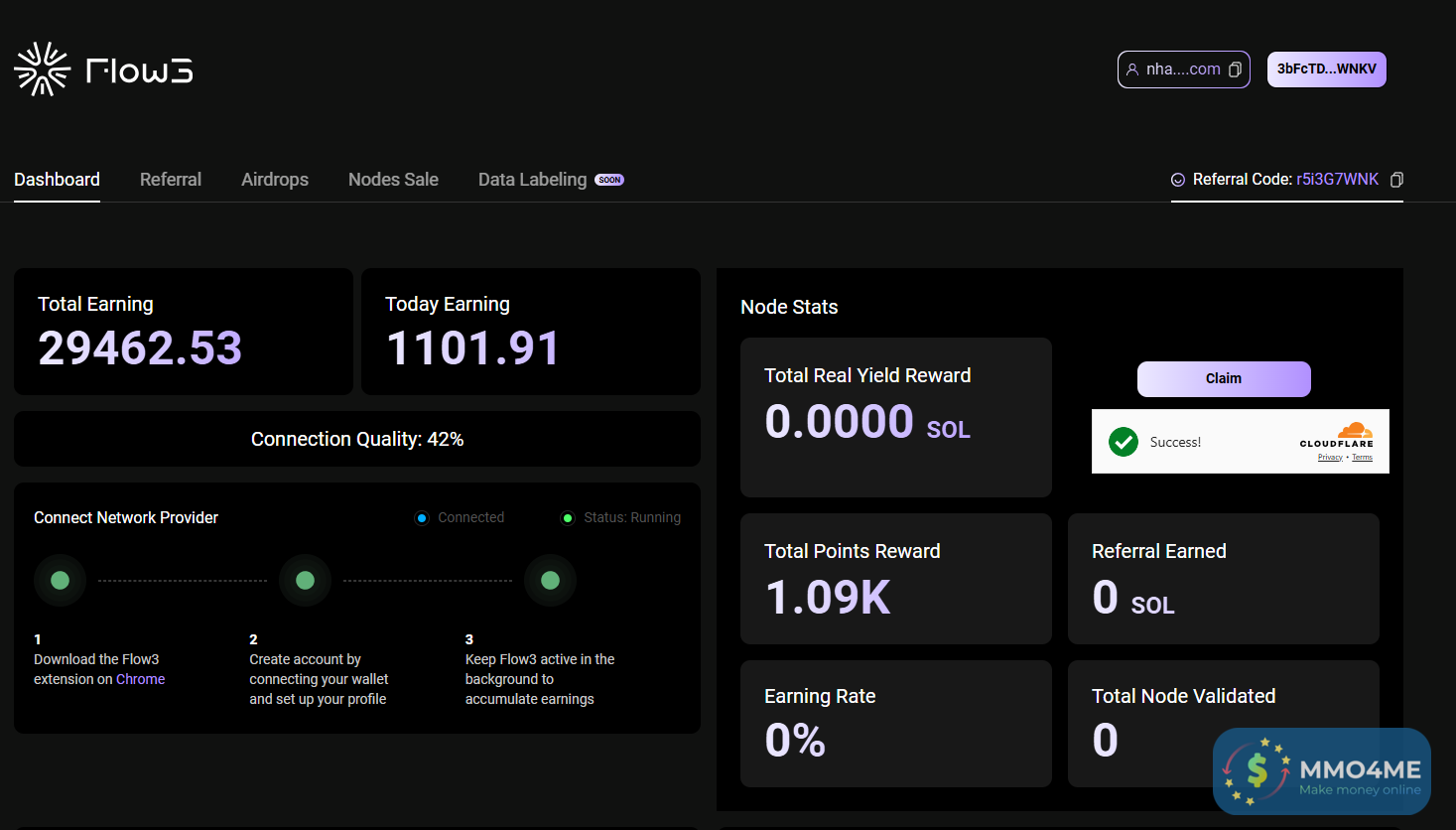1456x830 pixels.
Task: Click the smiley icon beside Referral Code
Action: (1178, 180)
